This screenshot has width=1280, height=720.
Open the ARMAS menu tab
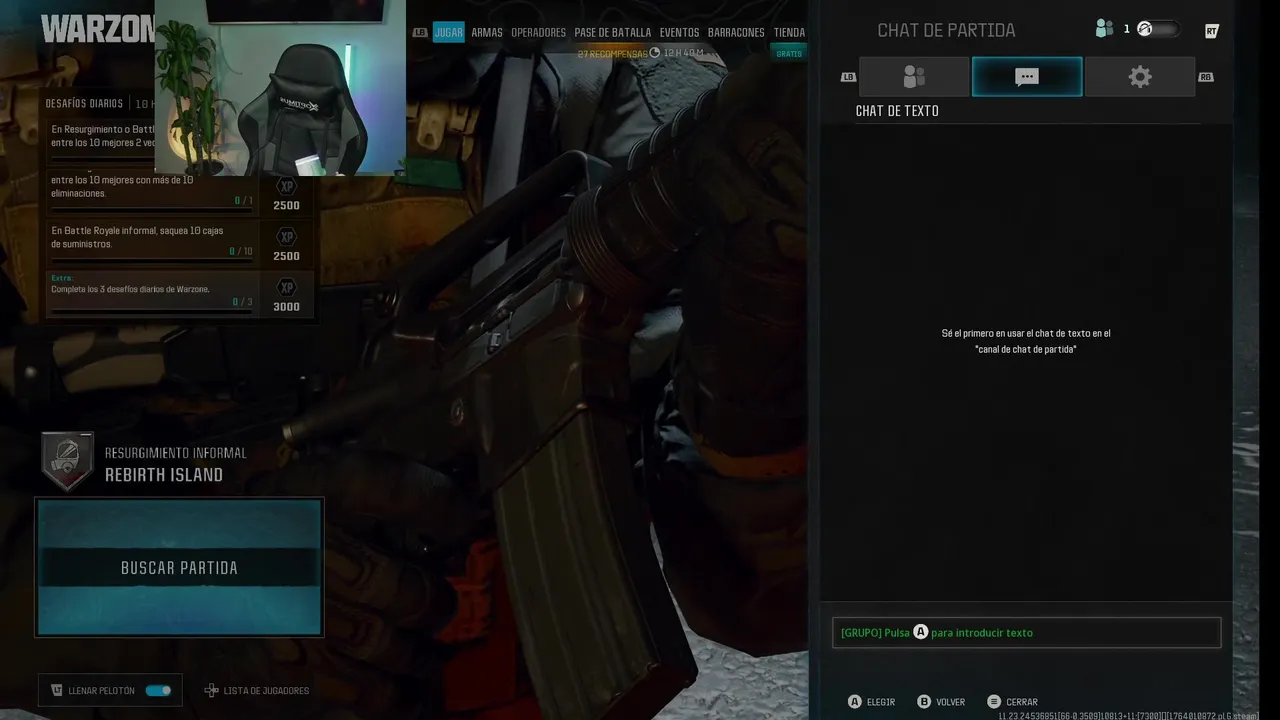pyautogui.click(x=487, y=33)
